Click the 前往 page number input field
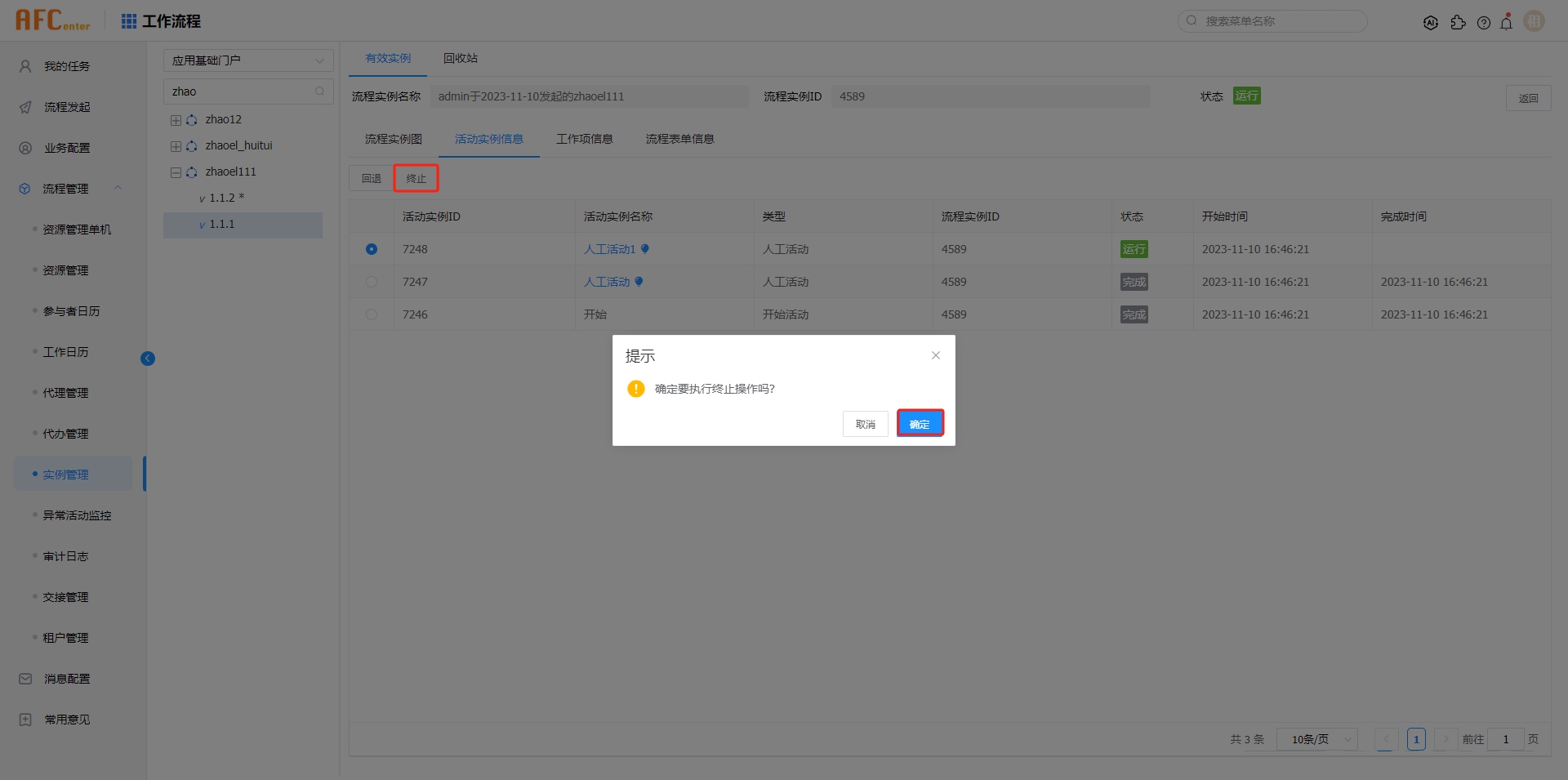The height and width of the screenshot is (780, 1568). pyautogui.click(x=1505, y=739)
